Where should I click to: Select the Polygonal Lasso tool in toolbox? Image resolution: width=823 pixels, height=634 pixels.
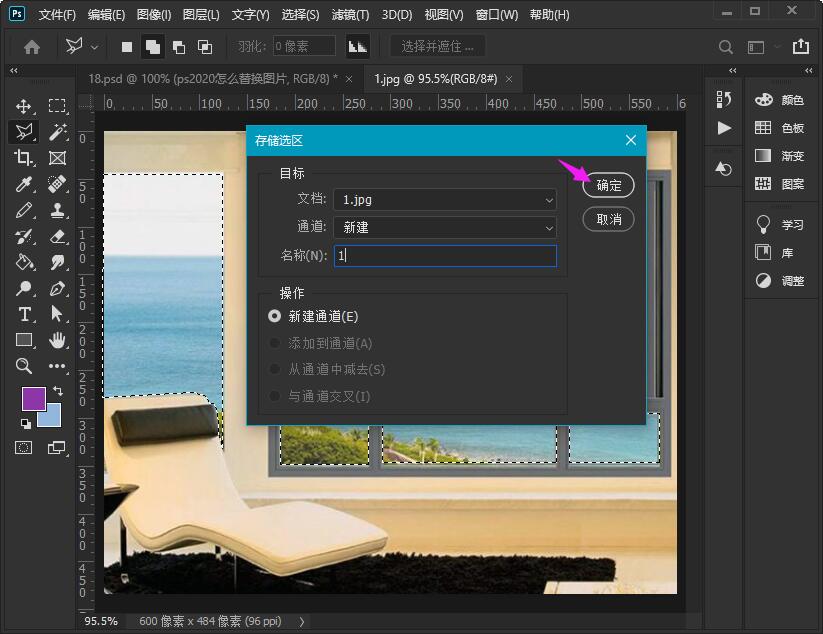pyautogui.click(x=24, y=132)
